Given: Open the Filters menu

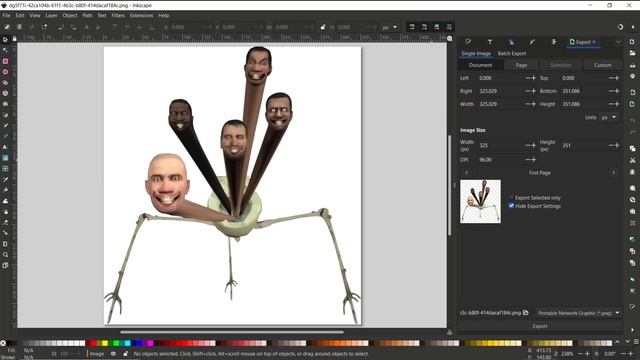Looking at the screenshot, I should [x=118, y=16].
